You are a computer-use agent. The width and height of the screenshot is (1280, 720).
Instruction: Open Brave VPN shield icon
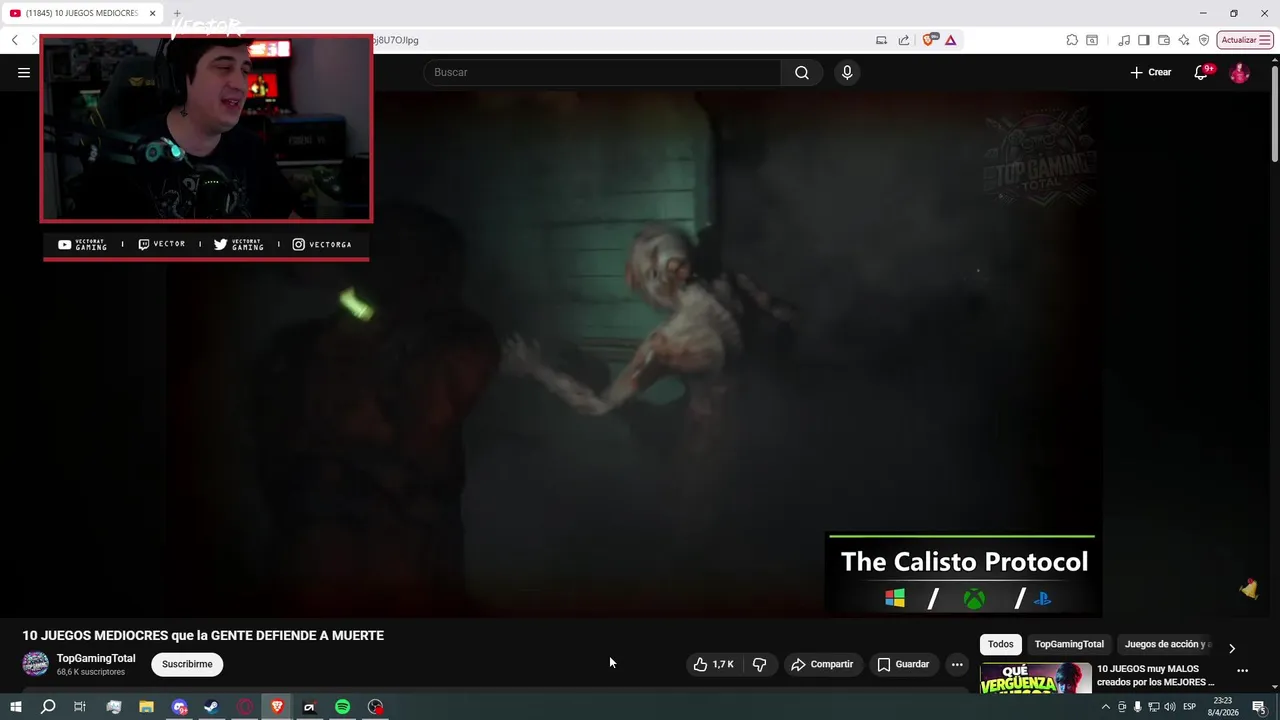[x=1204, y=40]
